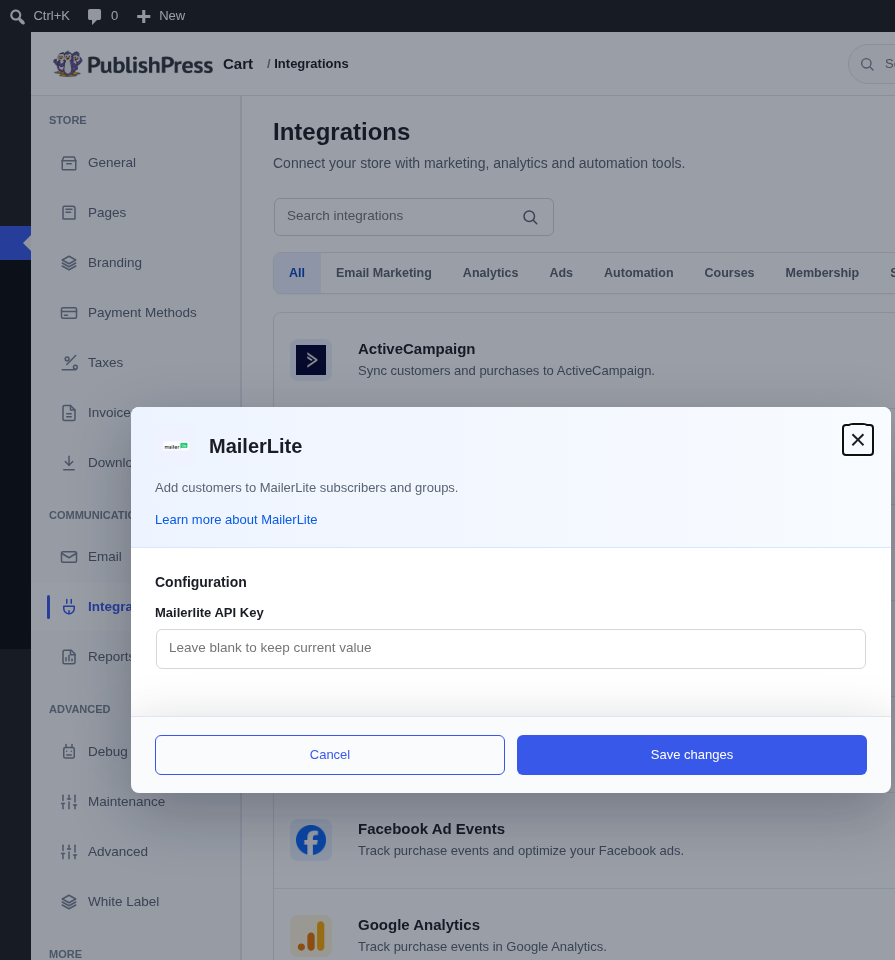Open the Membership tab
Viewport: 895px width, 960px height.
pos(822,273)
